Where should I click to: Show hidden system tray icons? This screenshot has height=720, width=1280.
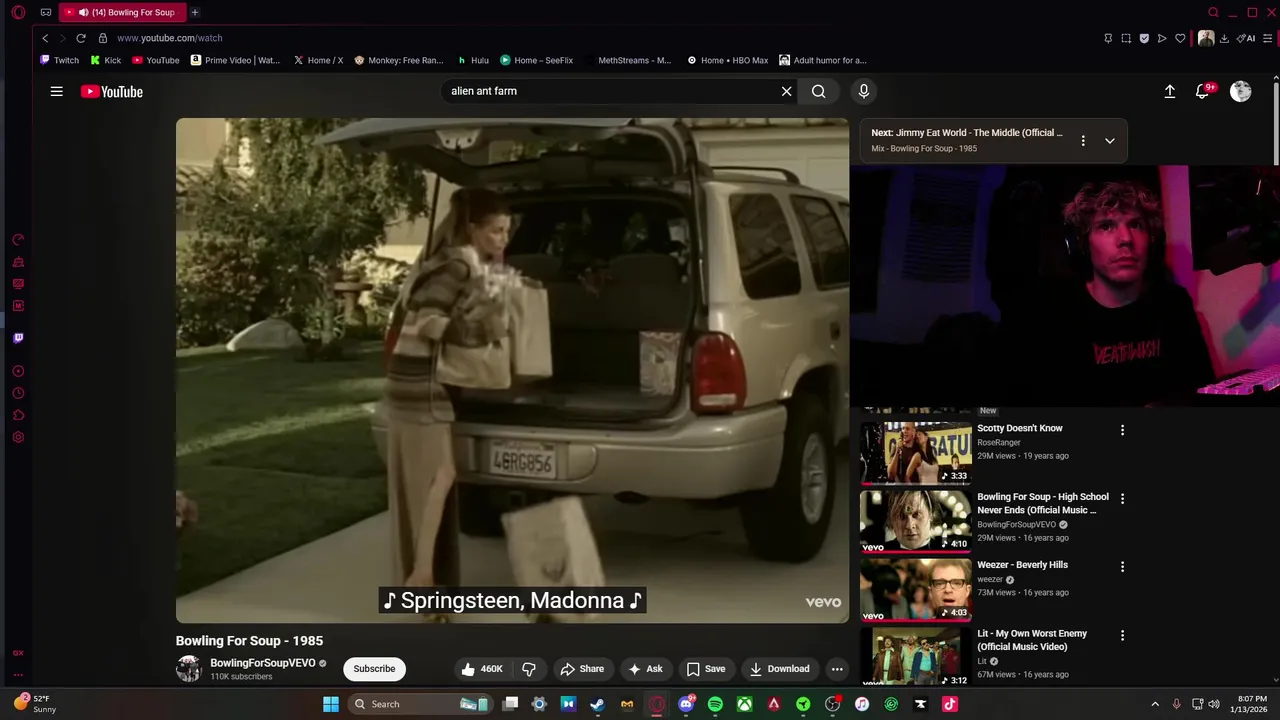click(x=1155, y=704)
